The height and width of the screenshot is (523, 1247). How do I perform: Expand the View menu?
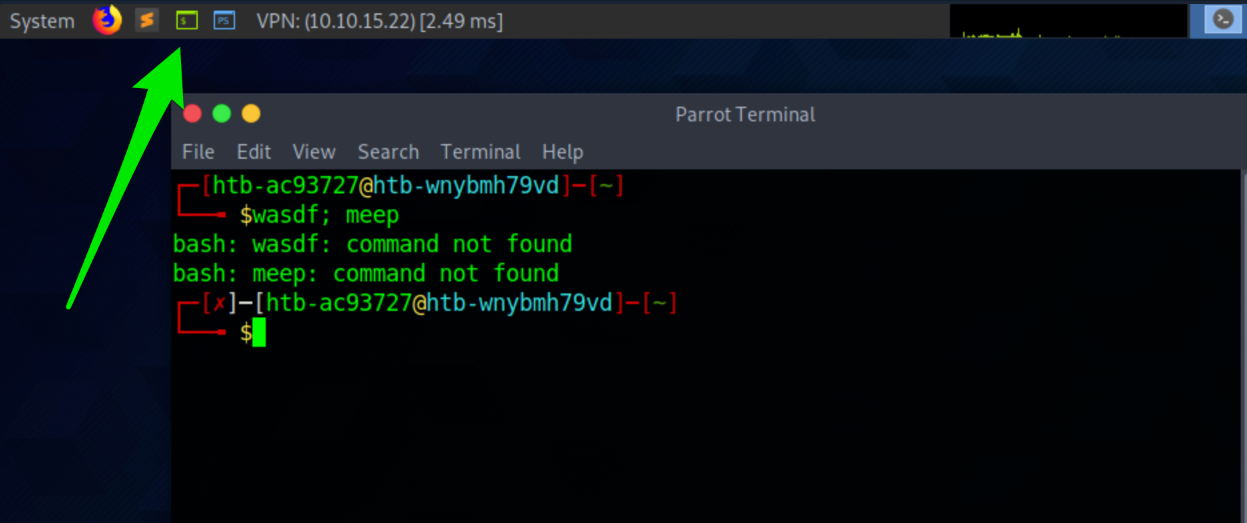tap(314, 152)
